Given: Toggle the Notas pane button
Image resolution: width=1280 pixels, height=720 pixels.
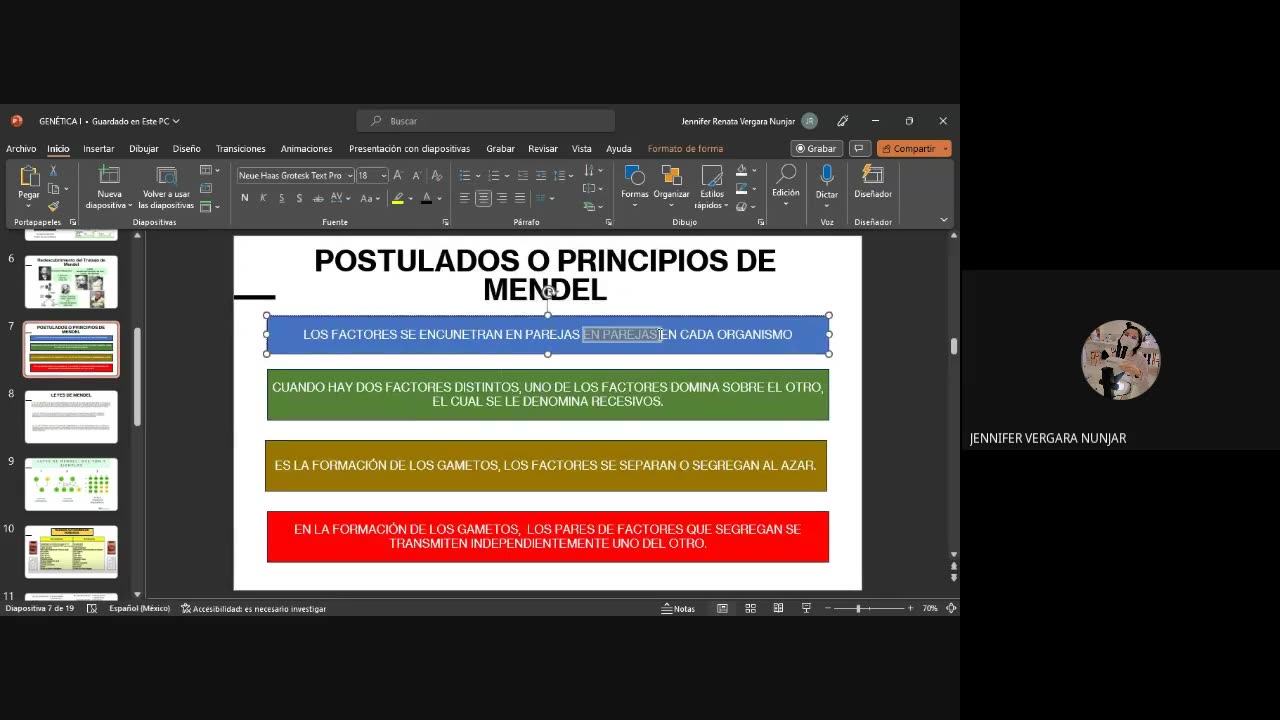Looking at the screenshot, I should click(679, 608).
